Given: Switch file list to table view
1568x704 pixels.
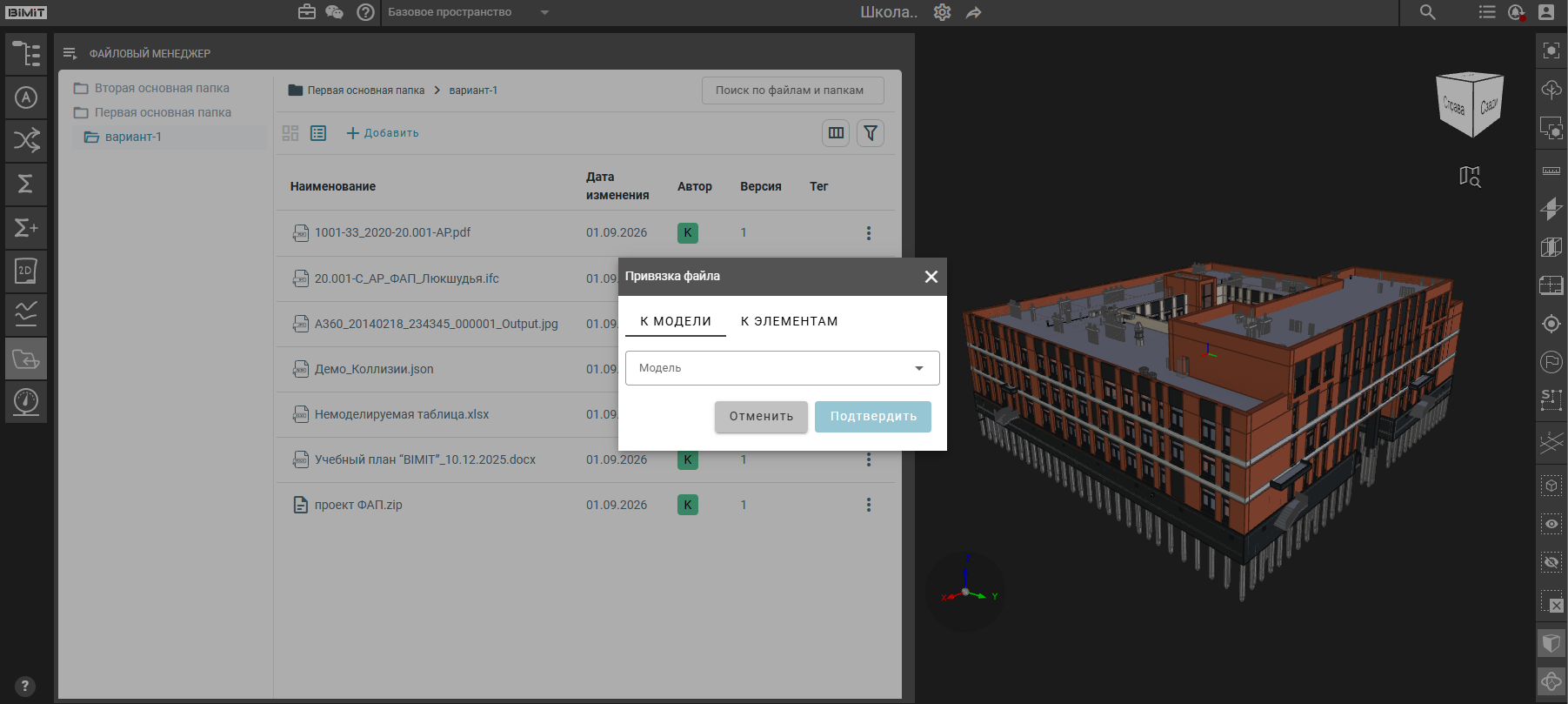Looking at the screenshot, I should click(318, 133).
